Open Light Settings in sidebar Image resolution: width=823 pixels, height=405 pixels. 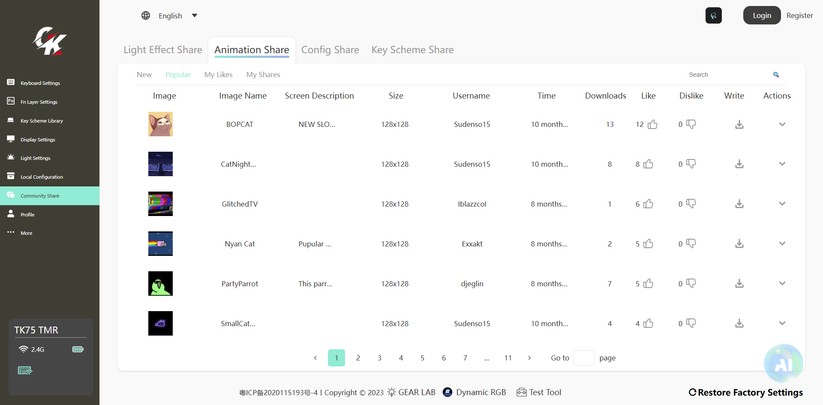(49, 158)
